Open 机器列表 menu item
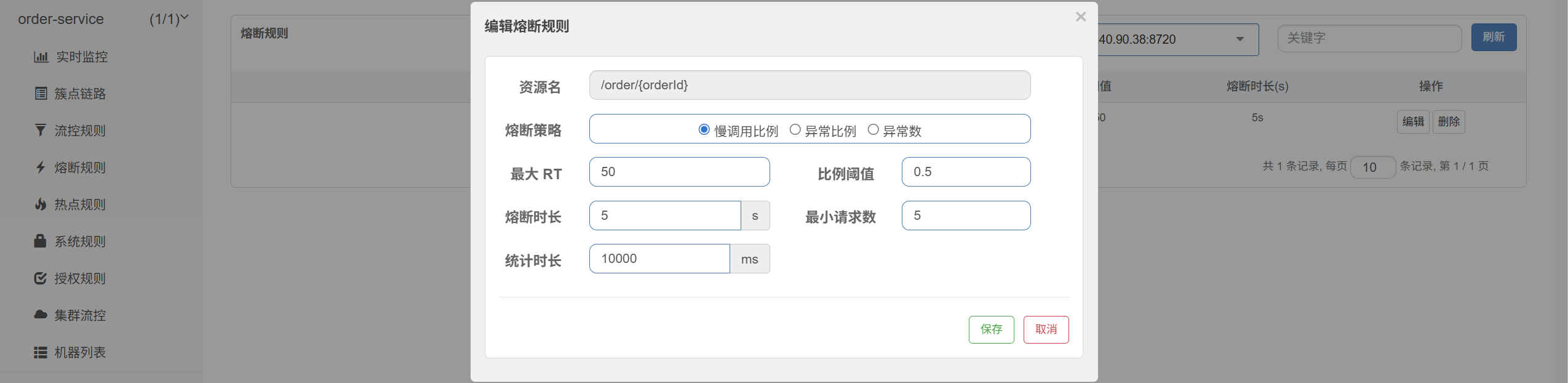Screen dimensions: 1568x383 click(80, 352)
